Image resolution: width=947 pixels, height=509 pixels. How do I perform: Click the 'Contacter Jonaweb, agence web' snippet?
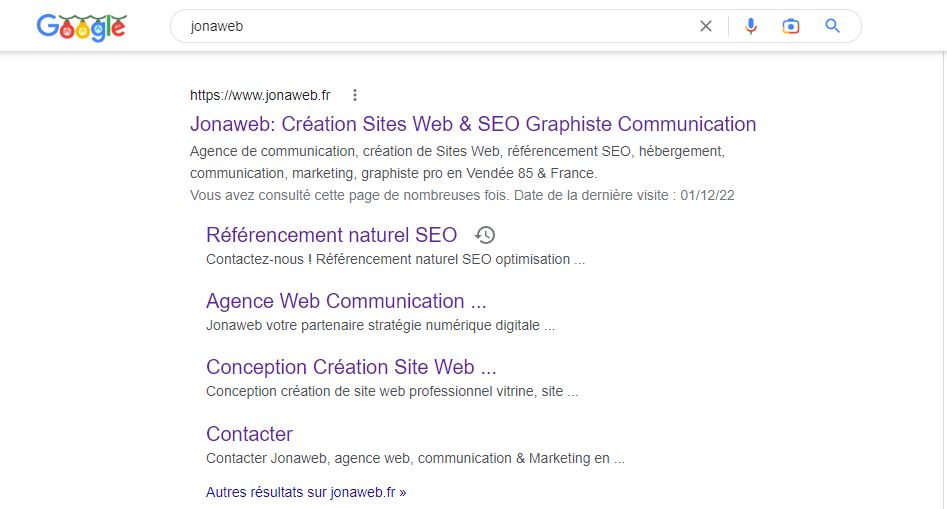point(416,458)
